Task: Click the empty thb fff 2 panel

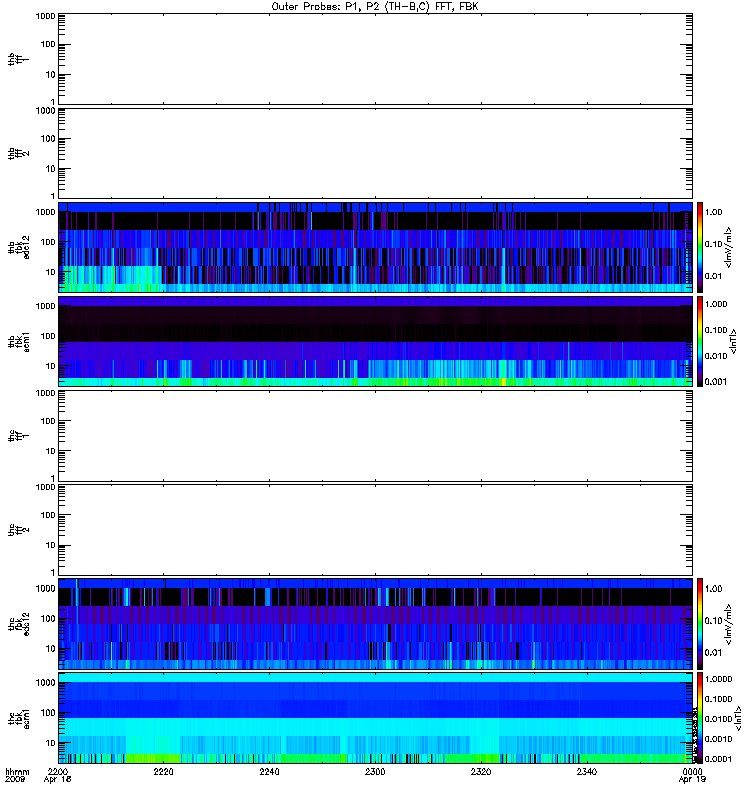Action: point(375,153)
